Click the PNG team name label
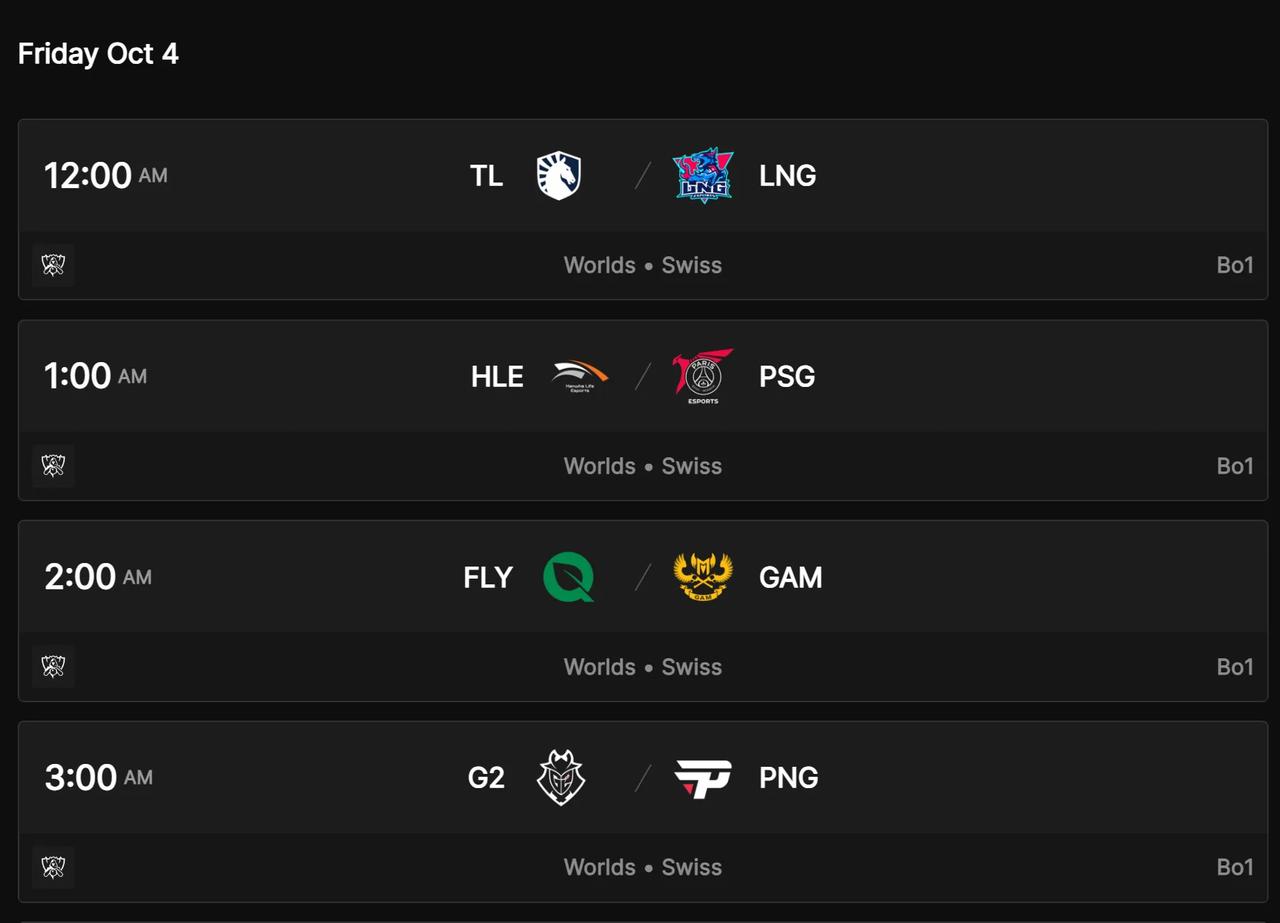The height and width of the screenshot is (923, 1280). click(x=789, y=777)
